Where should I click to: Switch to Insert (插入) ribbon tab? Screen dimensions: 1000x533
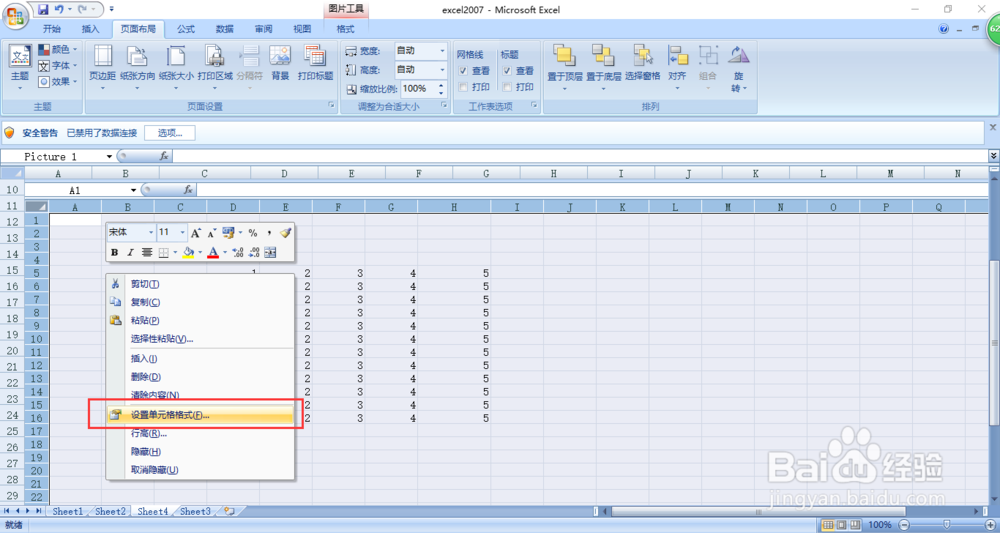tap(91, 29)
